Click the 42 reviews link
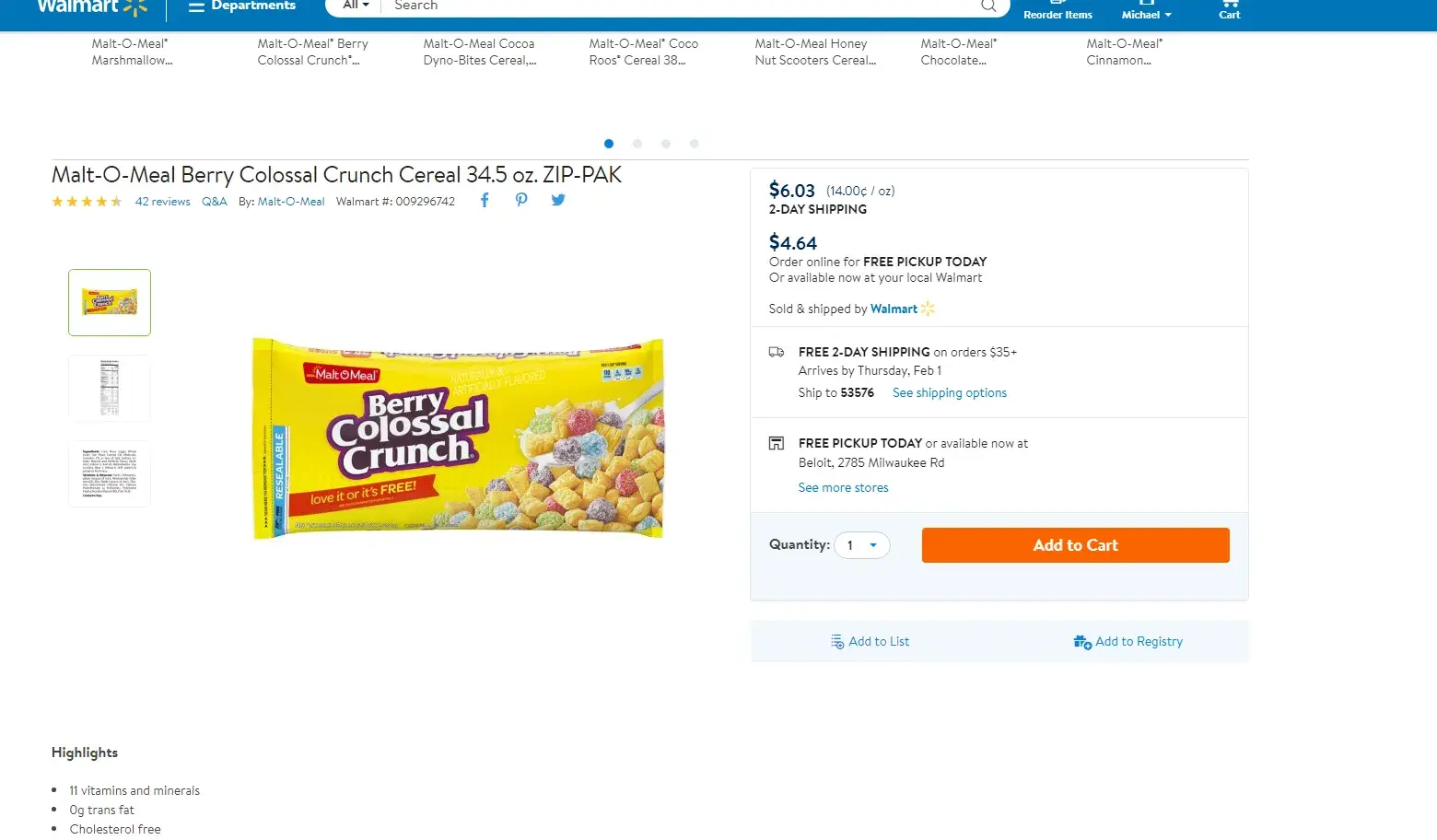This screenshot has height=840, width=1437. 162,202
